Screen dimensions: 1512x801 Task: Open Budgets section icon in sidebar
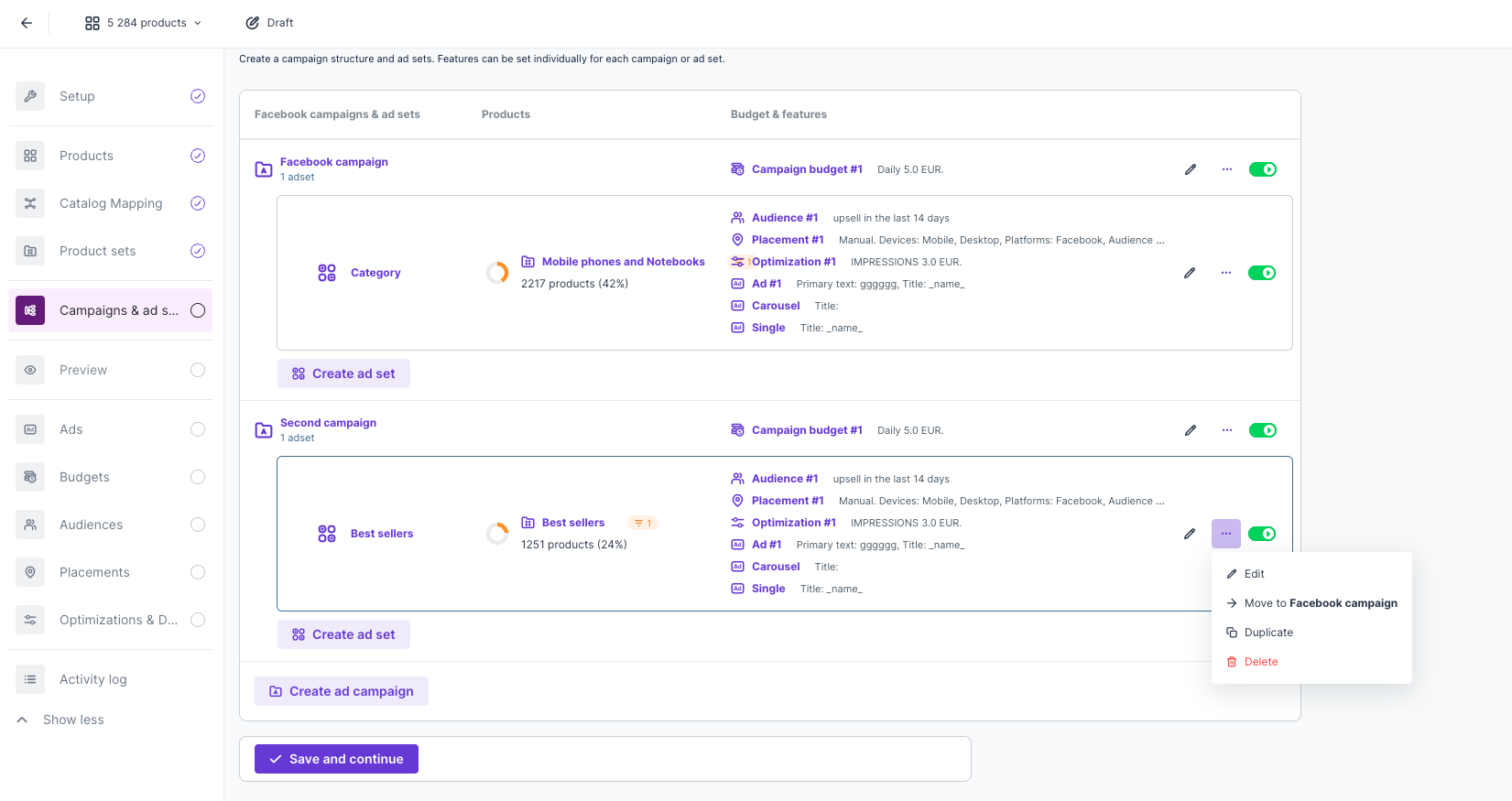pos(30,477)
